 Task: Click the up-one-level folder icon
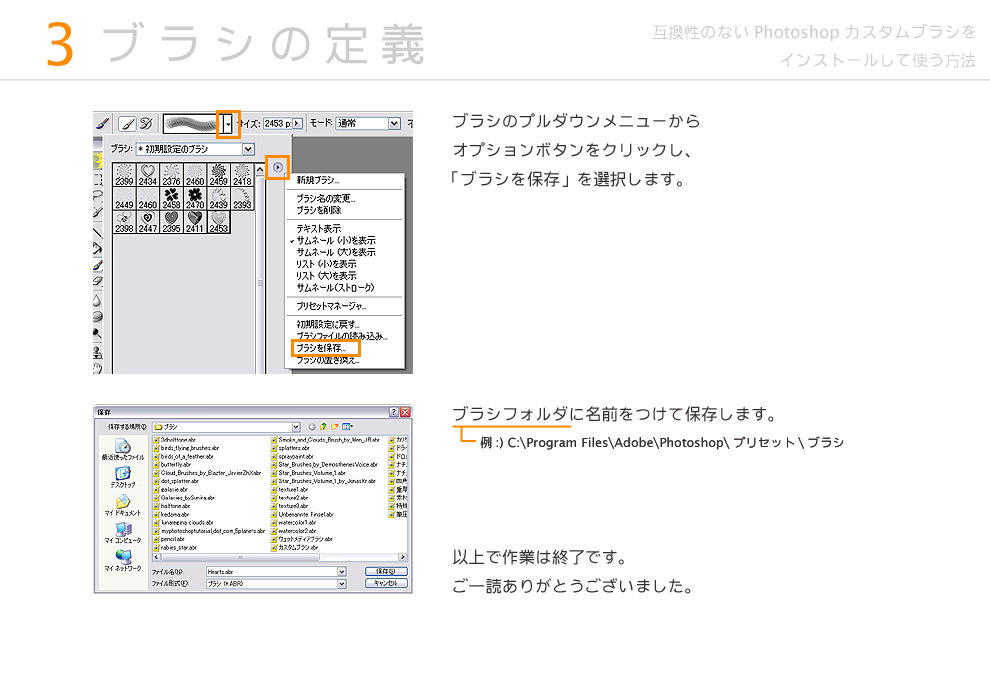pyautogui.click(x=324, y=426)
